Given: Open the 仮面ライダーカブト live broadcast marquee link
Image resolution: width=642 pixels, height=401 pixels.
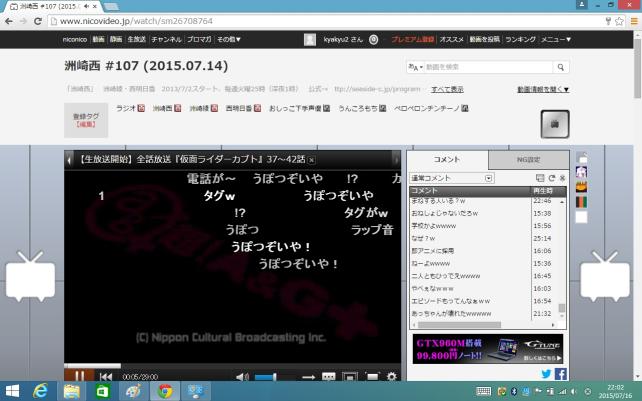Looking at the screenshot, I should click(x=192, y=159).
